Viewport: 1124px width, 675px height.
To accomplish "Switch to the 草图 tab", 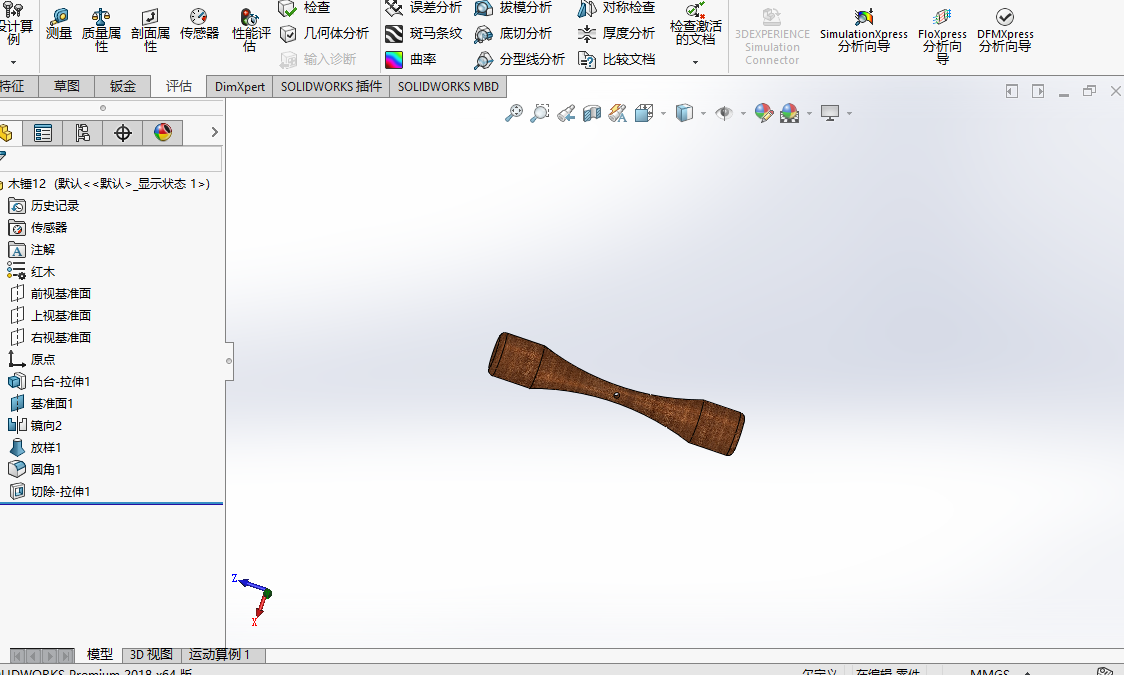I will pyautogui.click(x=67, y=86).
